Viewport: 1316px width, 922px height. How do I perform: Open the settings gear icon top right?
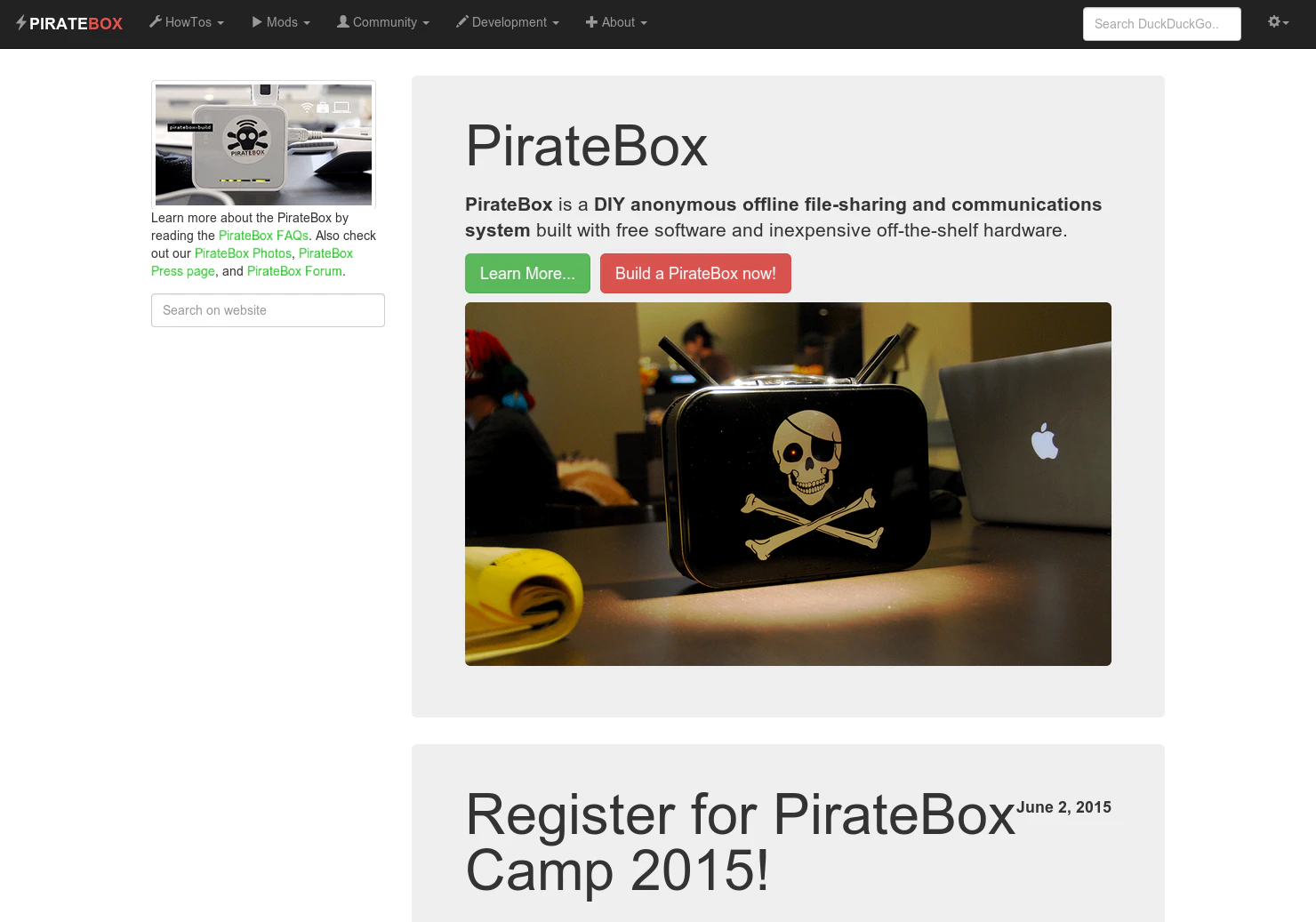coord(1276,21)
